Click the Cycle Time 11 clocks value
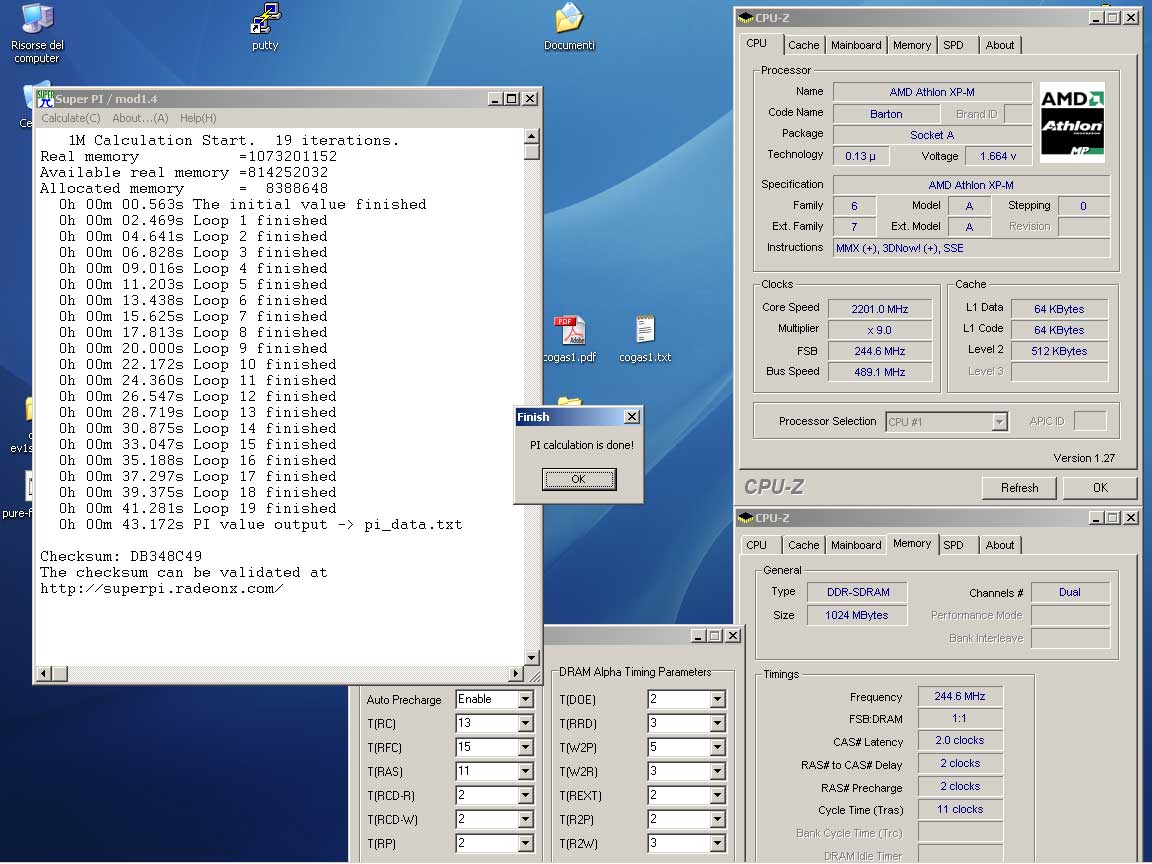Image resolution: width=1152 pixels, height=864 pixels. 960,810
